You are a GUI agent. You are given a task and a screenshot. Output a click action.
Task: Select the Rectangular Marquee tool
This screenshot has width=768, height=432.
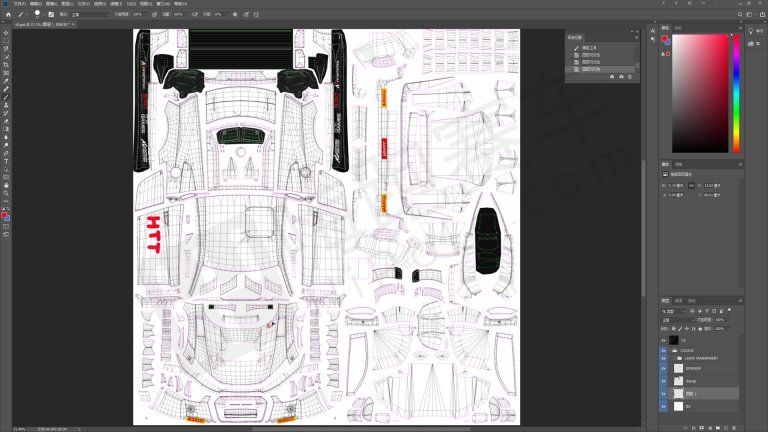click(x=6, y=41)
